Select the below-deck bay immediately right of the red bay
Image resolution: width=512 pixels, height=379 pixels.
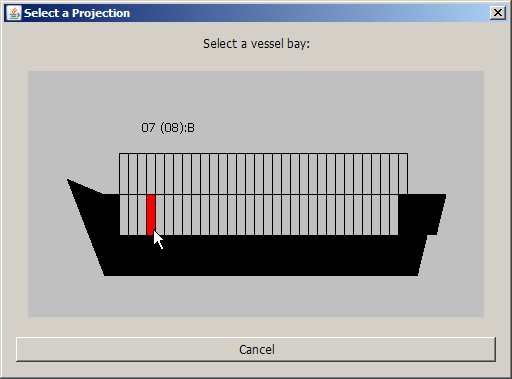pos(160,215)
